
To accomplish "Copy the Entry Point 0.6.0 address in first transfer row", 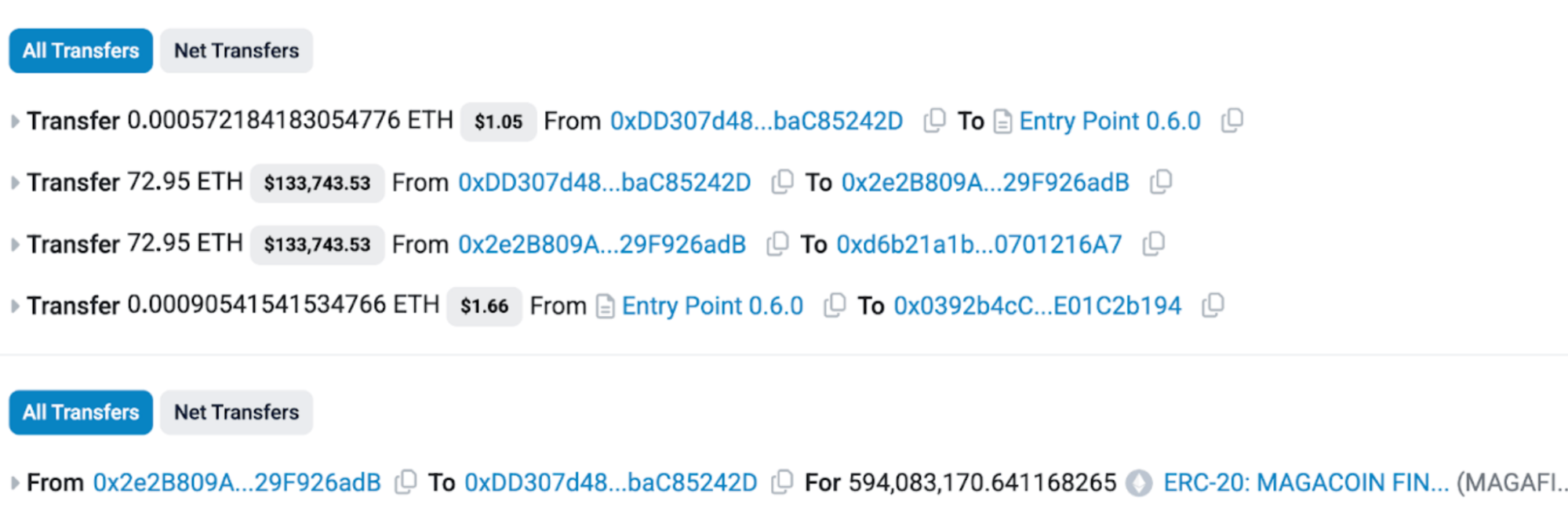I will (x=1232, y=121).
